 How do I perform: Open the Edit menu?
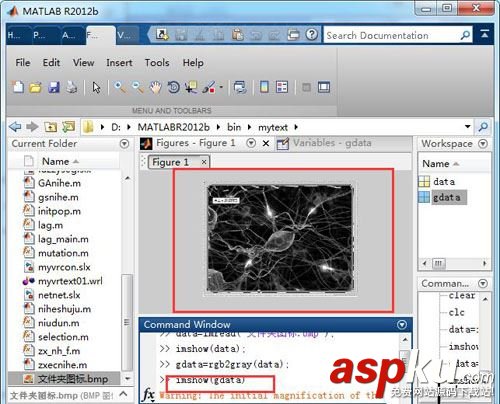51,63
